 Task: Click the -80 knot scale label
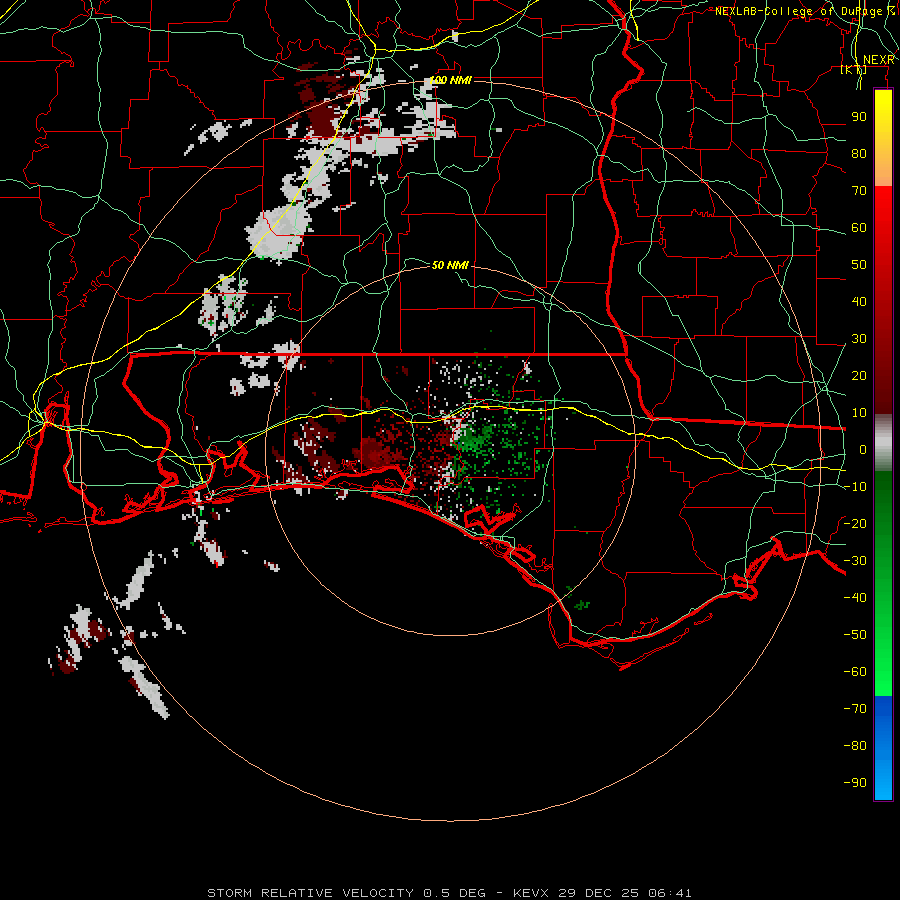[x=855, y=746]
